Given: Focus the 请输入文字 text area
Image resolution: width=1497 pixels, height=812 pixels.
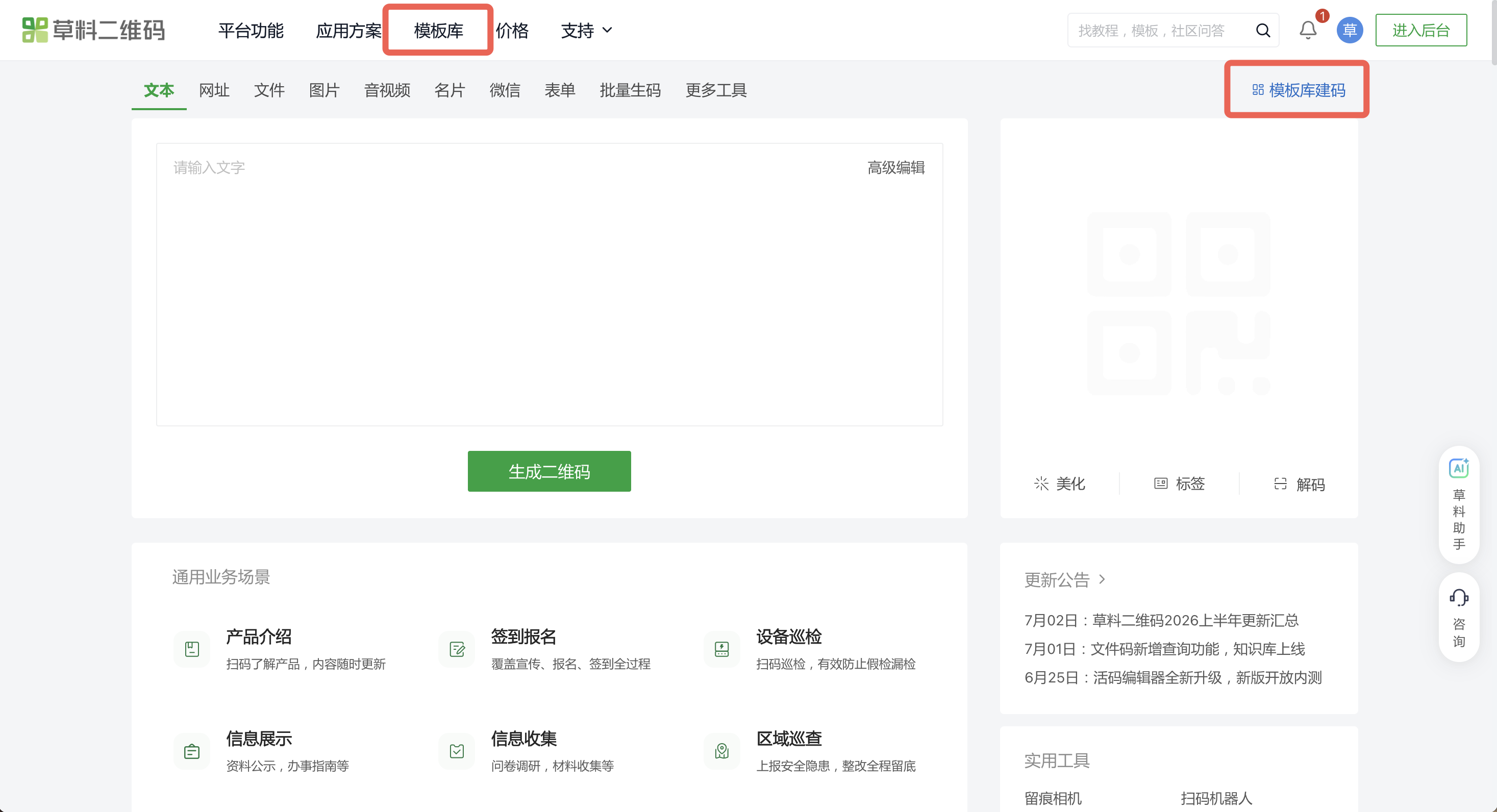Looking at the screenshot, I should (x=549, y=285).
